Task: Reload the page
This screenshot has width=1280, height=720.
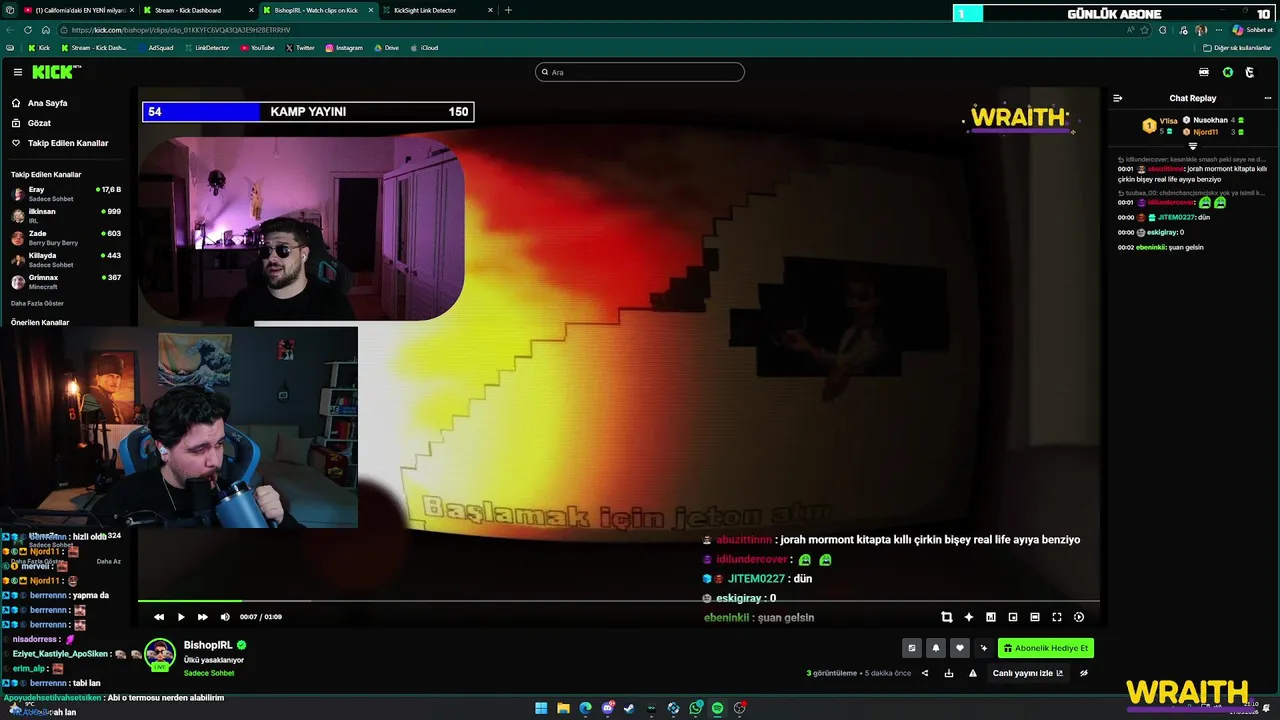Action: (x=28, y=30)
